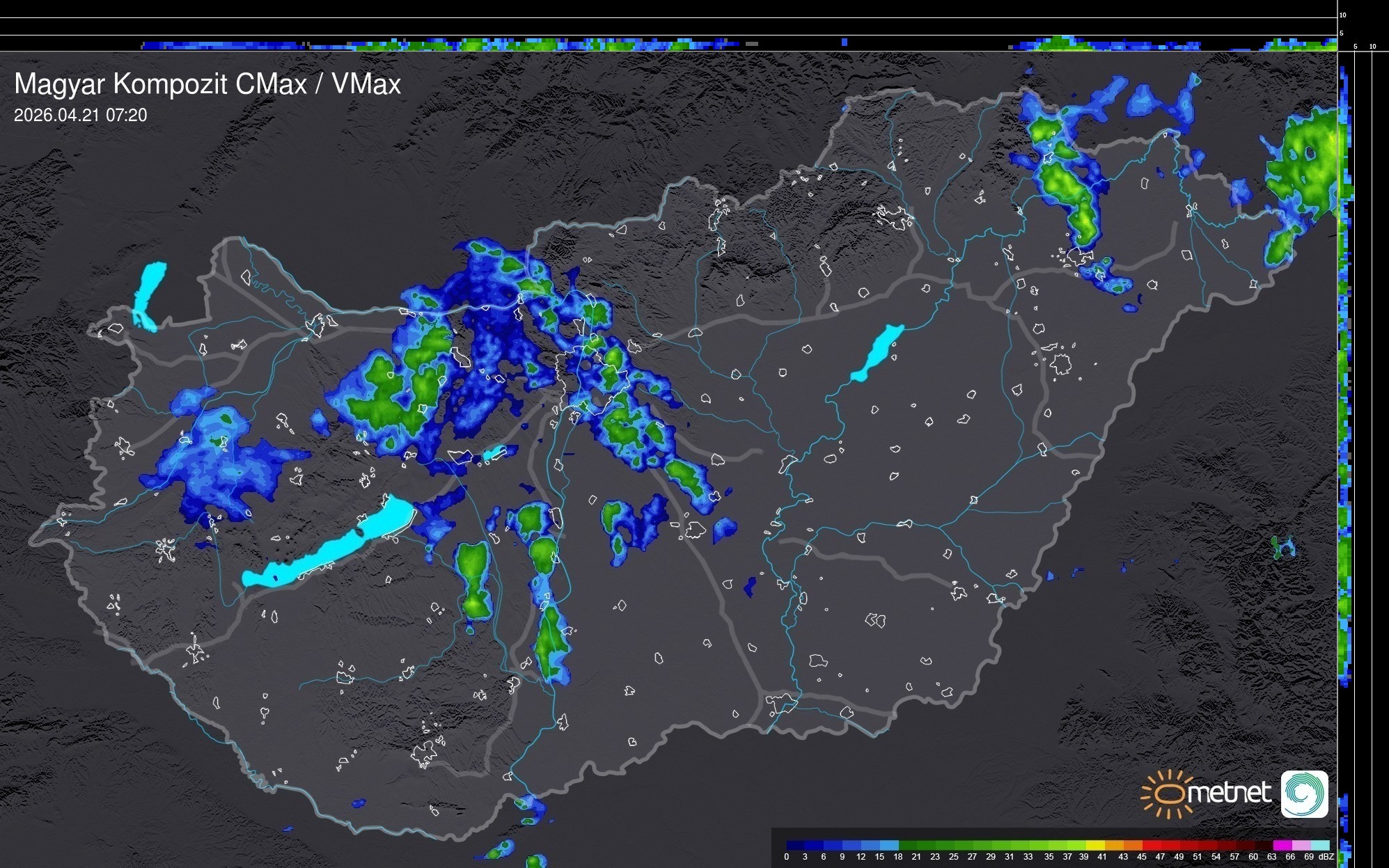Screen dimensions: 1389x868
Task: Select the magenta 63 dBZ legend swatch
Action: click(x=1282, y=845)
